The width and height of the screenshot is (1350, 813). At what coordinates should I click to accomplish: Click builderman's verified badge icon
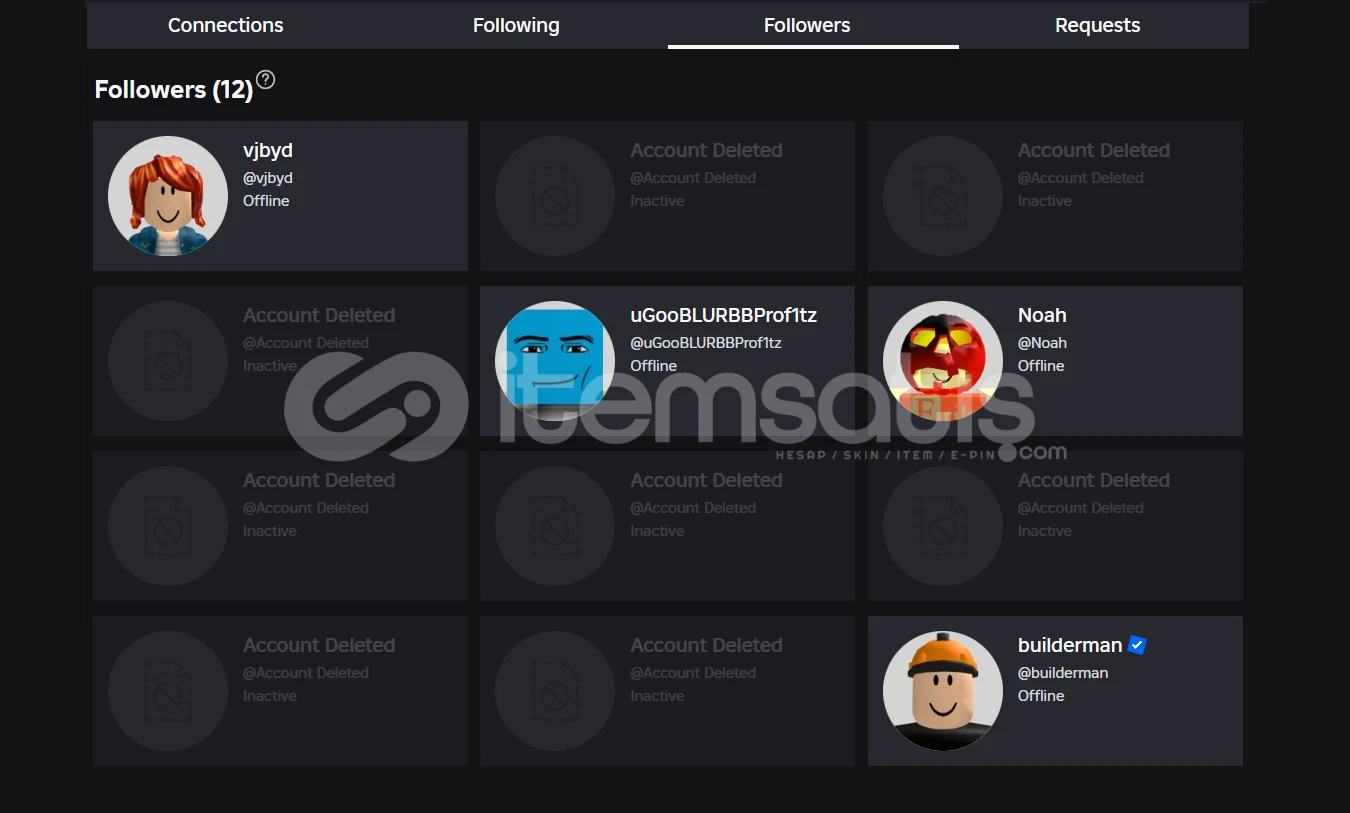pos(1137,645)
